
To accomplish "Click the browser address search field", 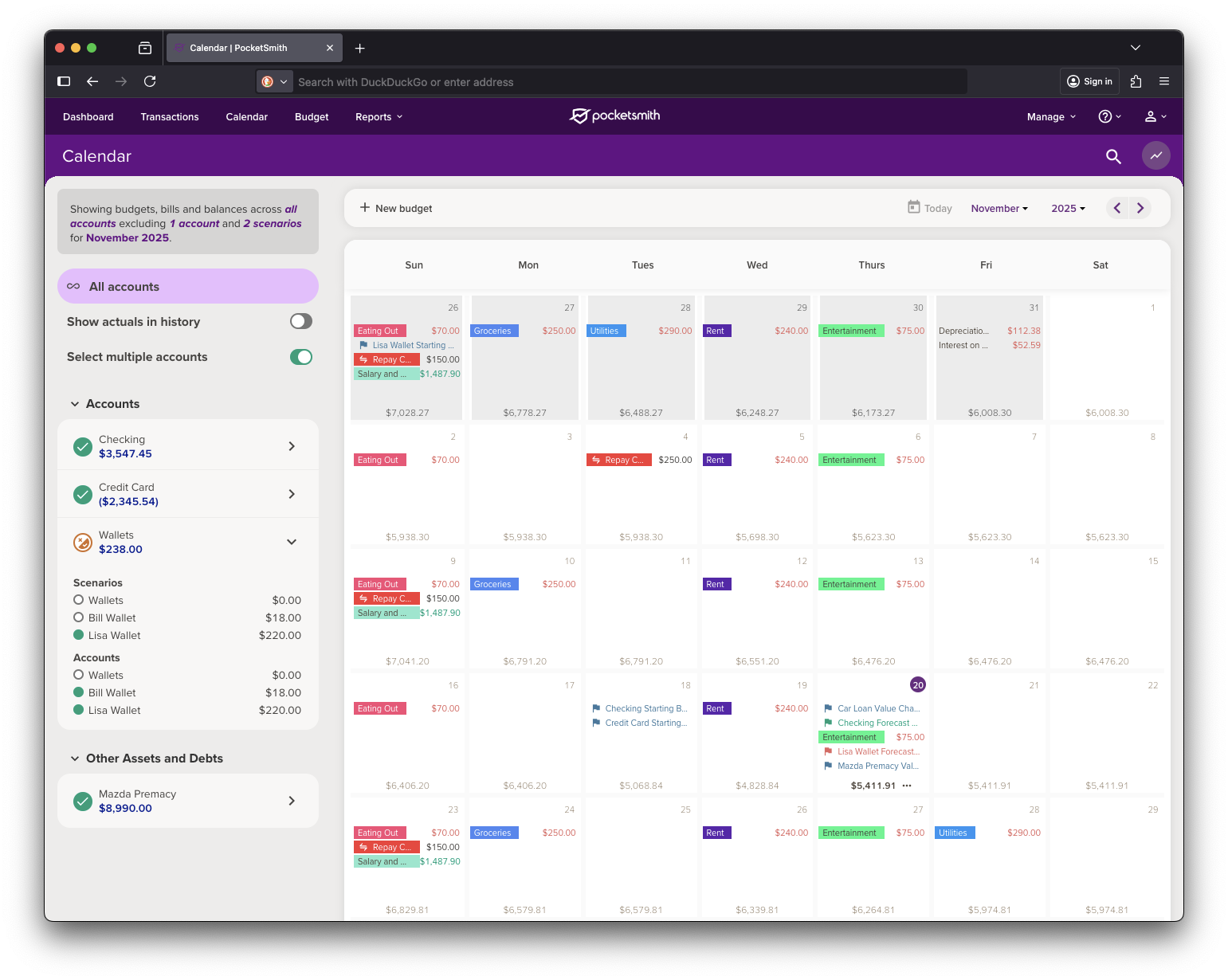I will (622, 82).
